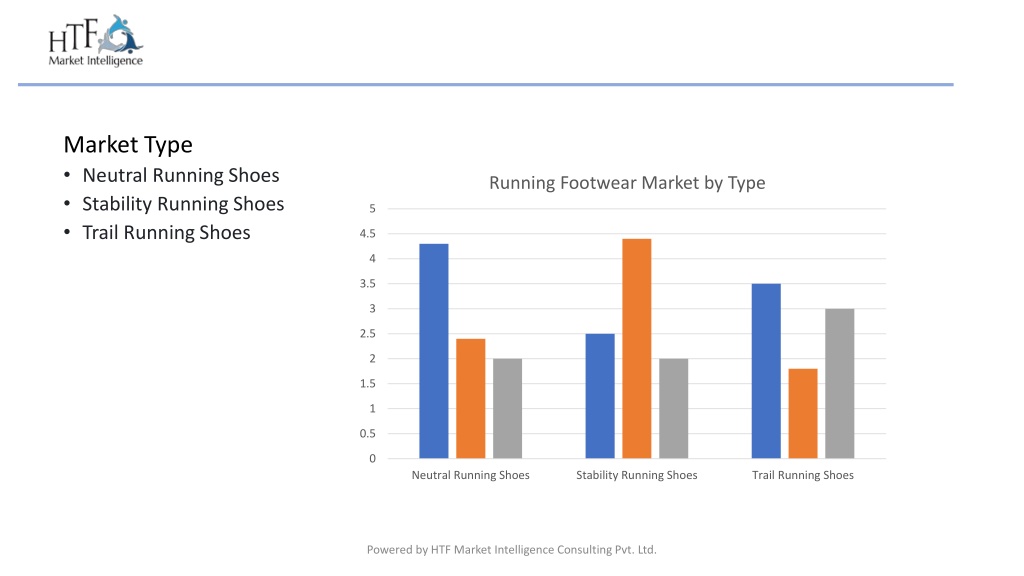1024x576 pixels.
Task: Click the blue bar for Trail Running Shoes
Action: 766,371
